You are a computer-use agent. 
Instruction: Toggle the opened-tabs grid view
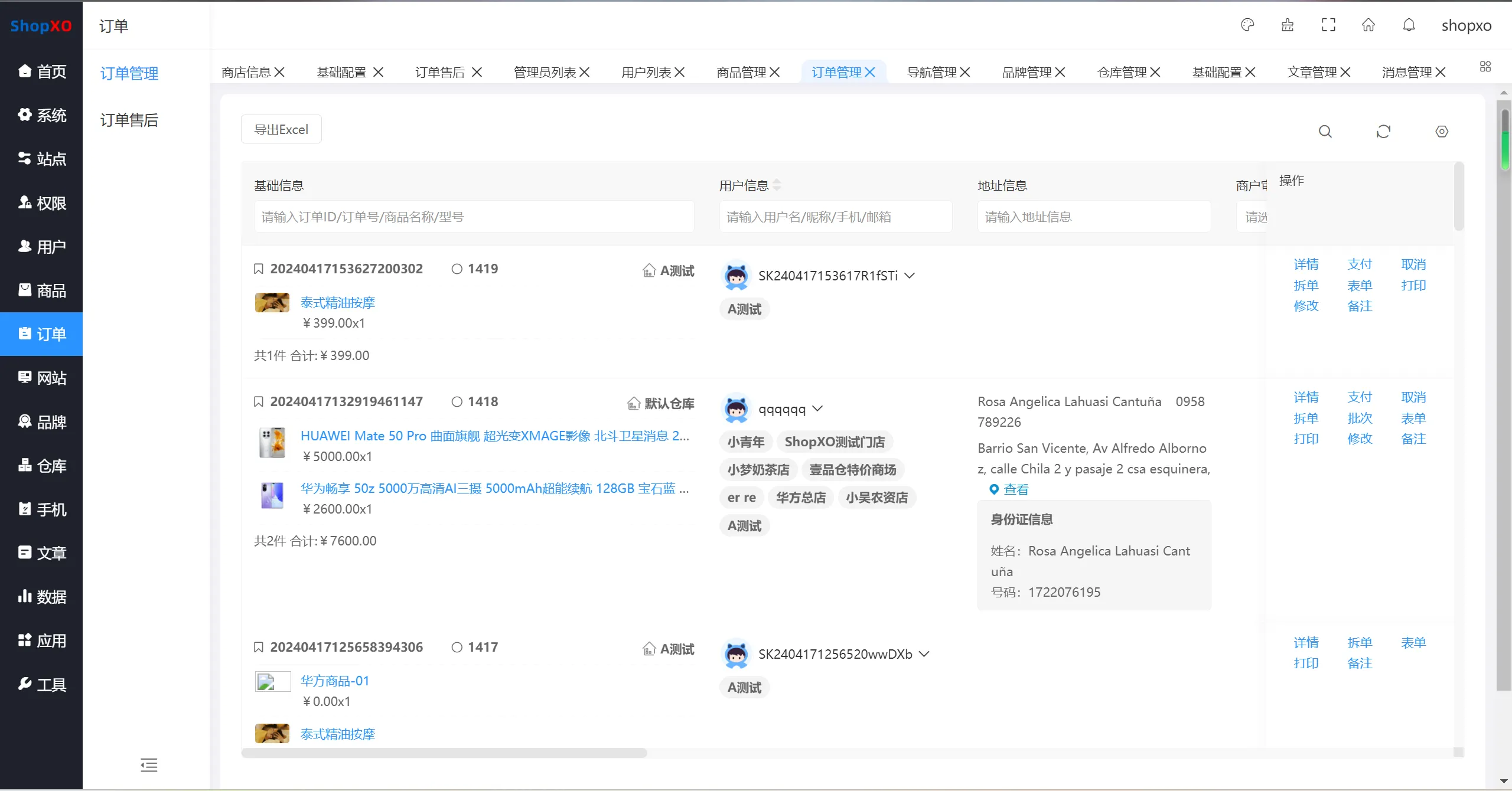pos(1485,66)
